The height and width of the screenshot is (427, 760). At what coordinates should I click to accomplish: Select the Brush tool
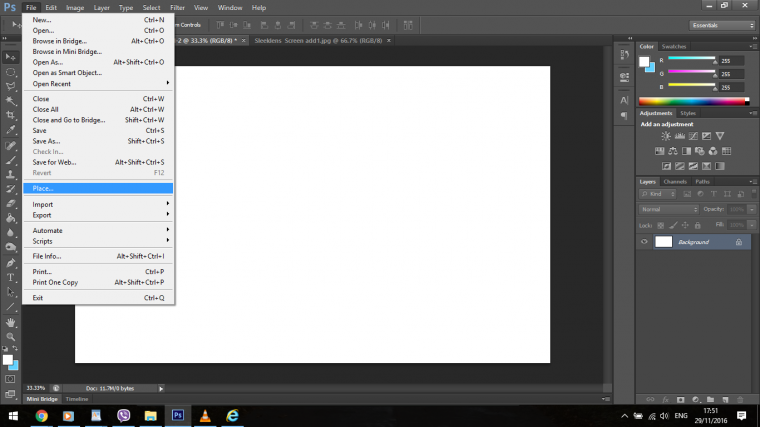11,160
